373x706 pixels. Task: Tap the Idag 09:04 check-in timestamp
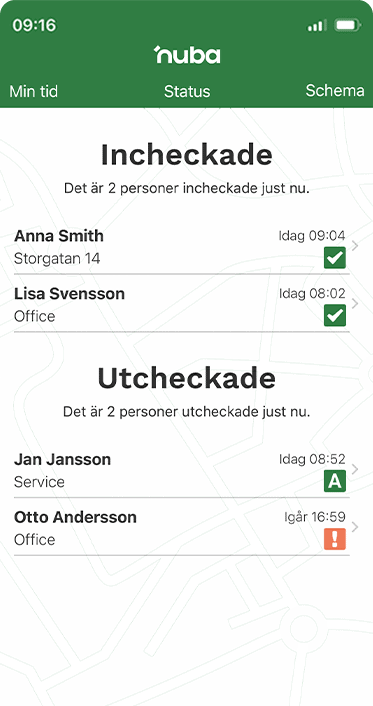[x=312, y=235]
